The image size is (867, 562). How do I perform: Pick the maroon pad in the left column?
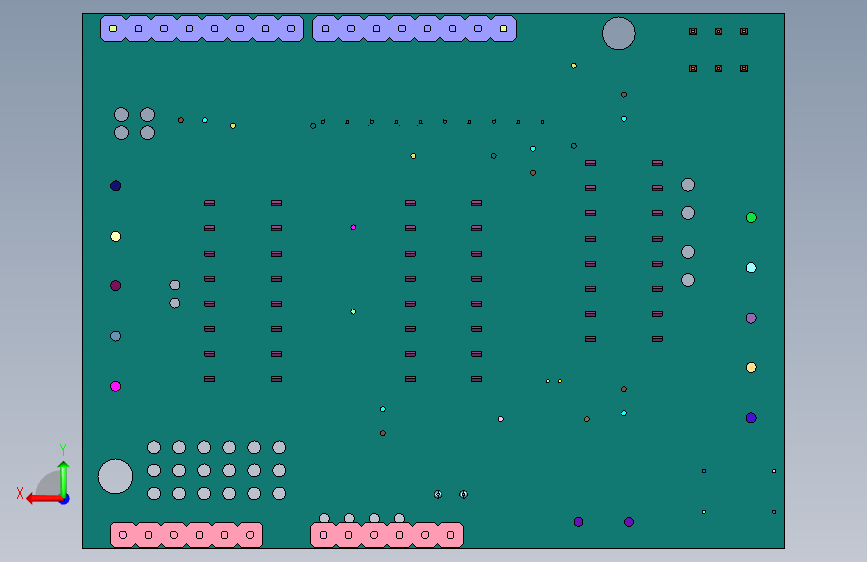click(116, 285)
